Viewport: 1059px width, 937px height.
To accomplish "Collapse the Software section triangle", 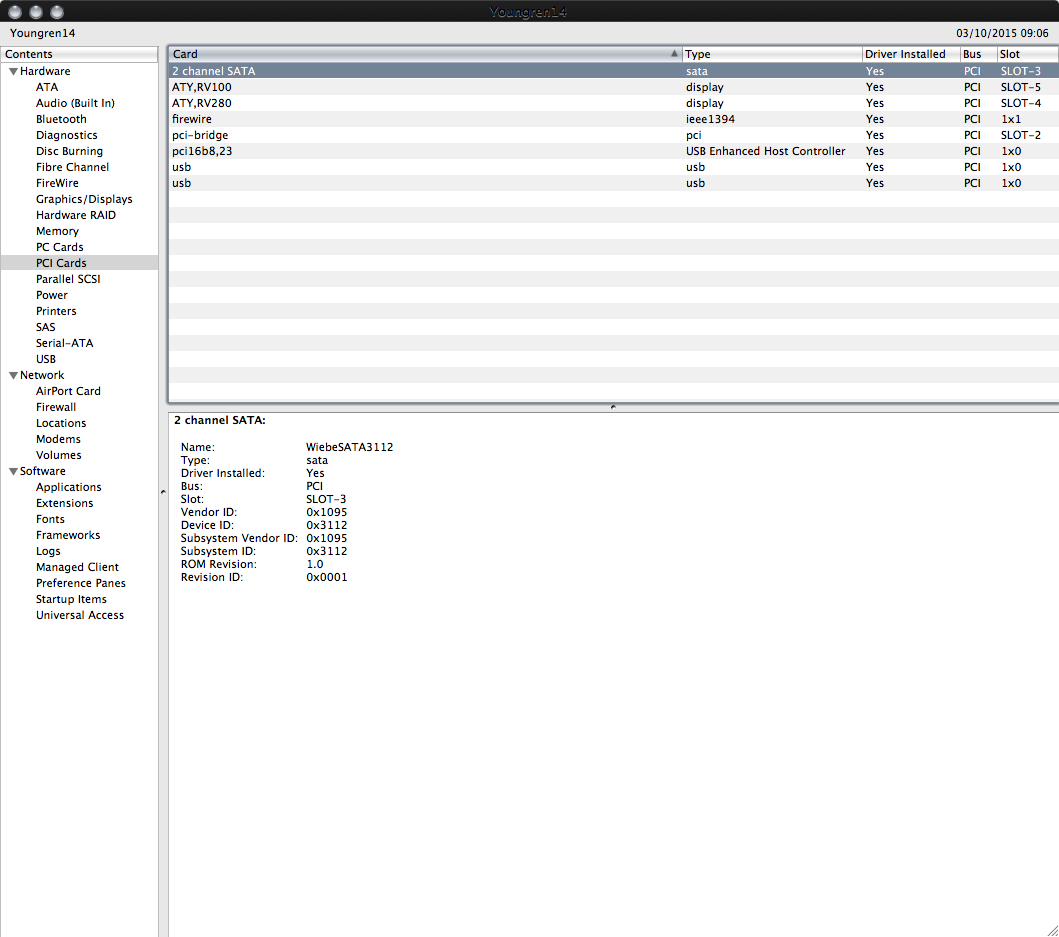I will pos(13,472).
